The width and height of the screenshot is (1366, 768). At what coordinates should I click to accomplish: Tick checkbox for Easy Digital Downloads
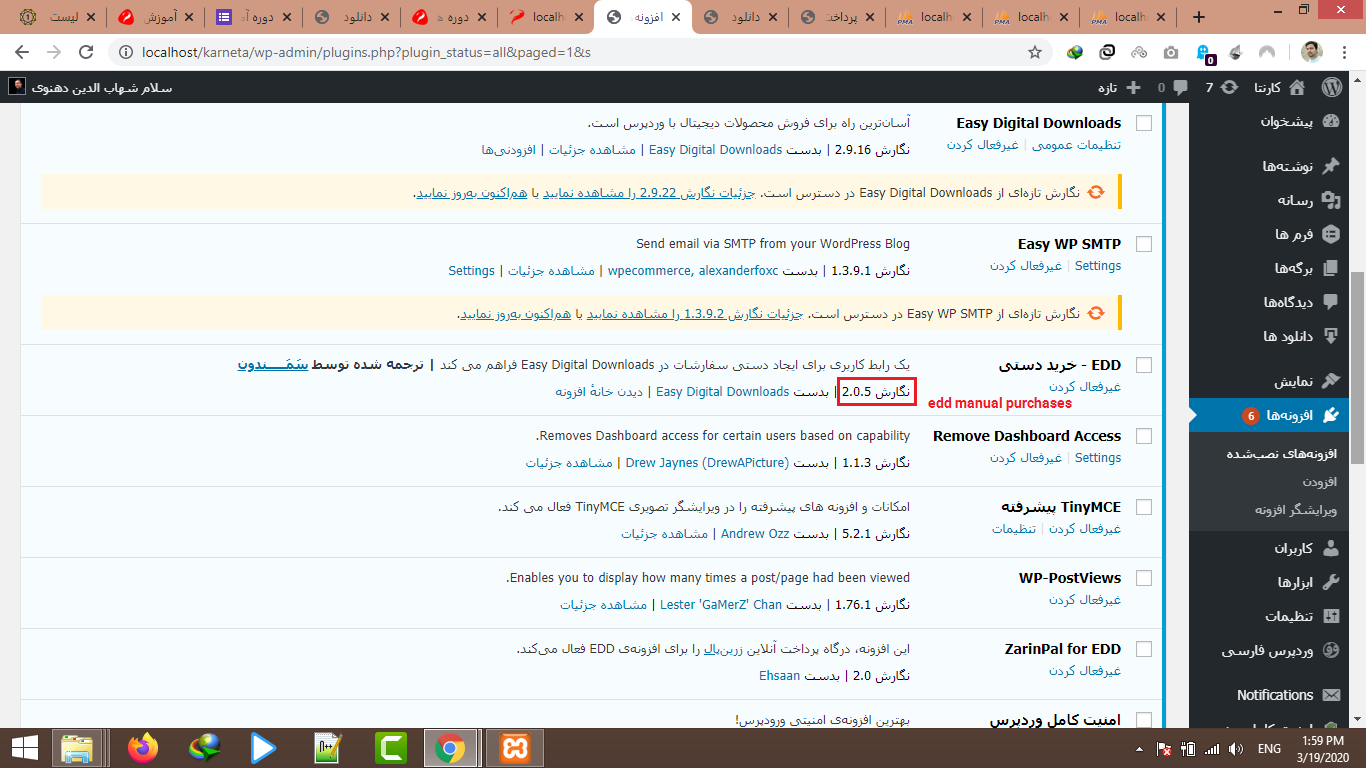click(1143, 123)
